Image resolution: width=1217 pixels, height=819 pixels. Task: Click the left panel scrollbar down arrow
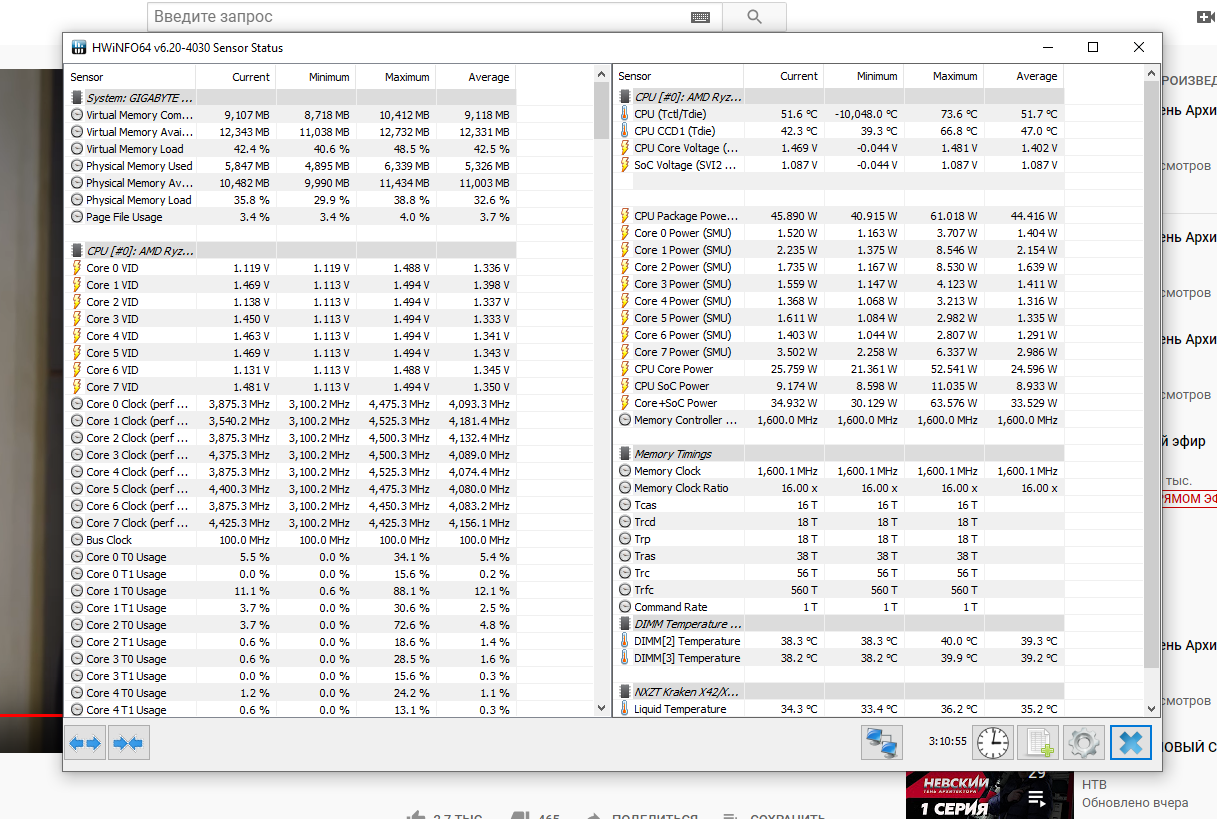pos(601,707)
